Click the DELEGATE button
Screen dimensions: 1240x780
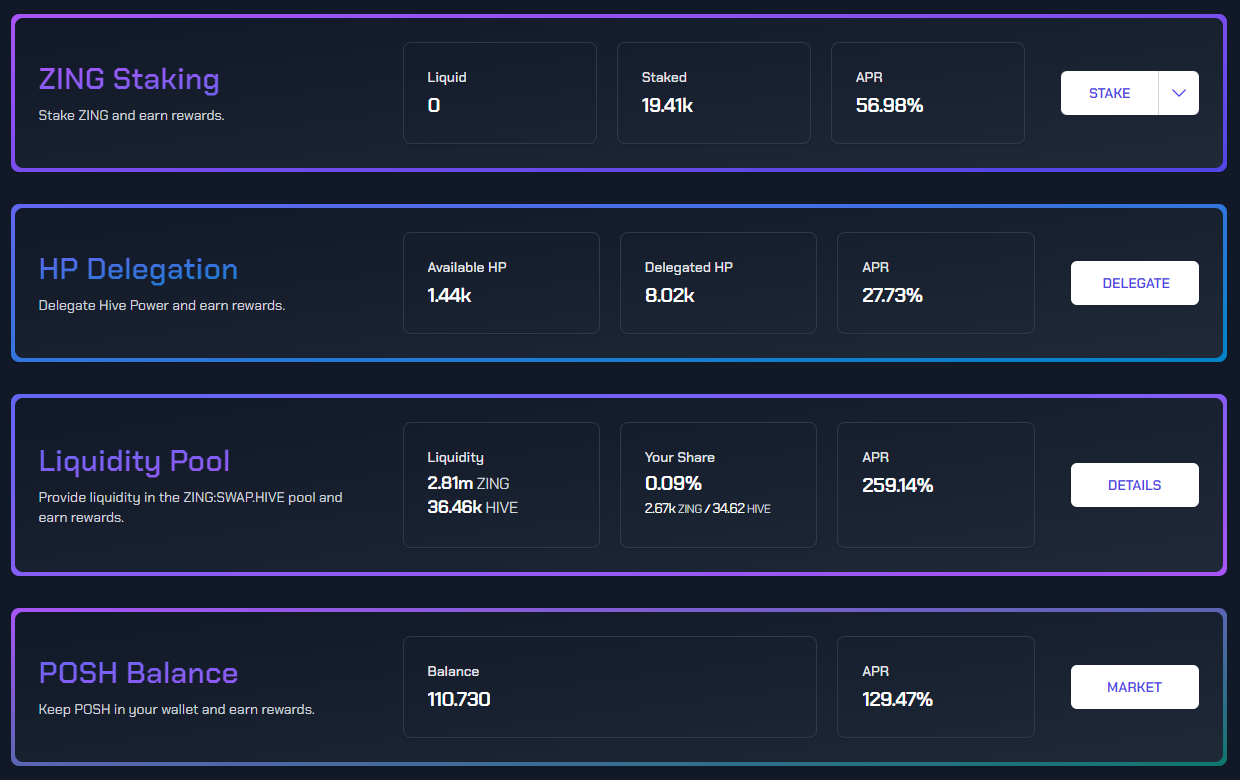pyautogui.click(x=1135, y=283)
